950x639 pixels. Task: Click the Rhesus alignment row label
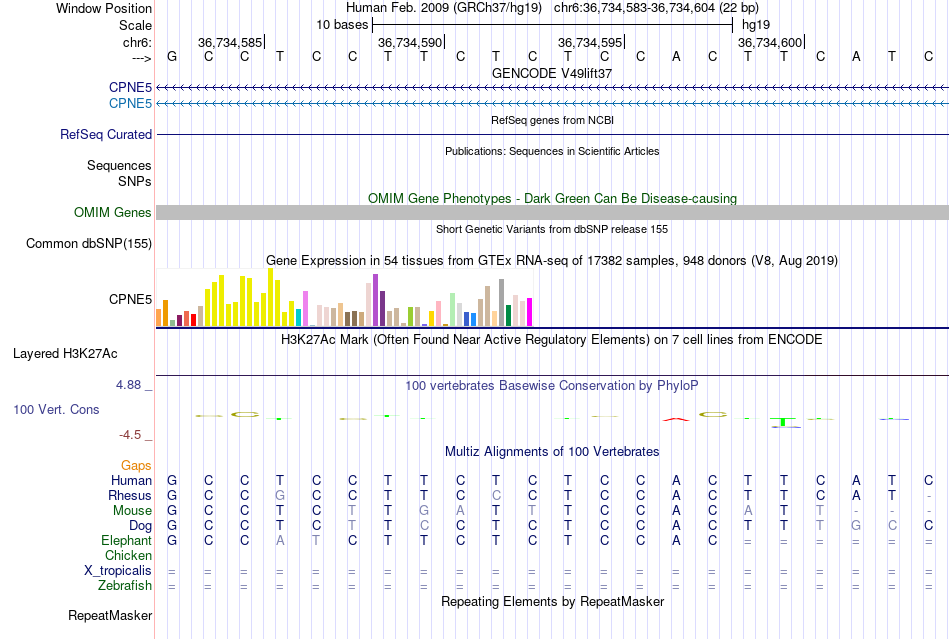click(130, 495)
